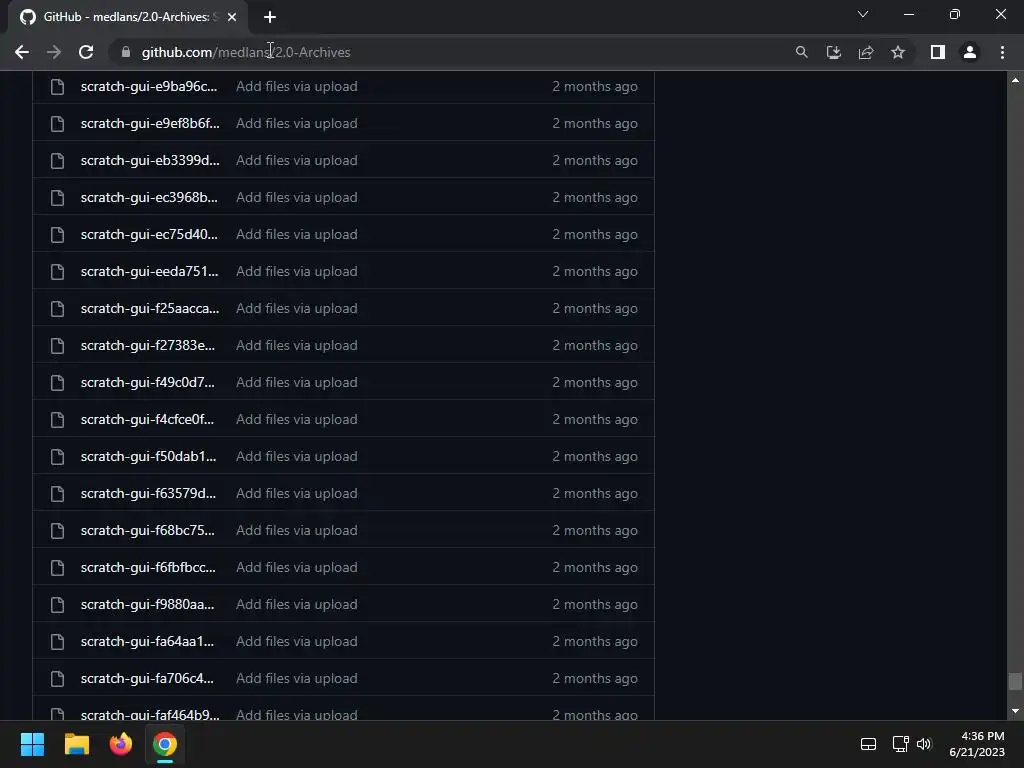Open commit message for scratch-gui-f27383e row
1024x768 pixels.
click(296, 345)
